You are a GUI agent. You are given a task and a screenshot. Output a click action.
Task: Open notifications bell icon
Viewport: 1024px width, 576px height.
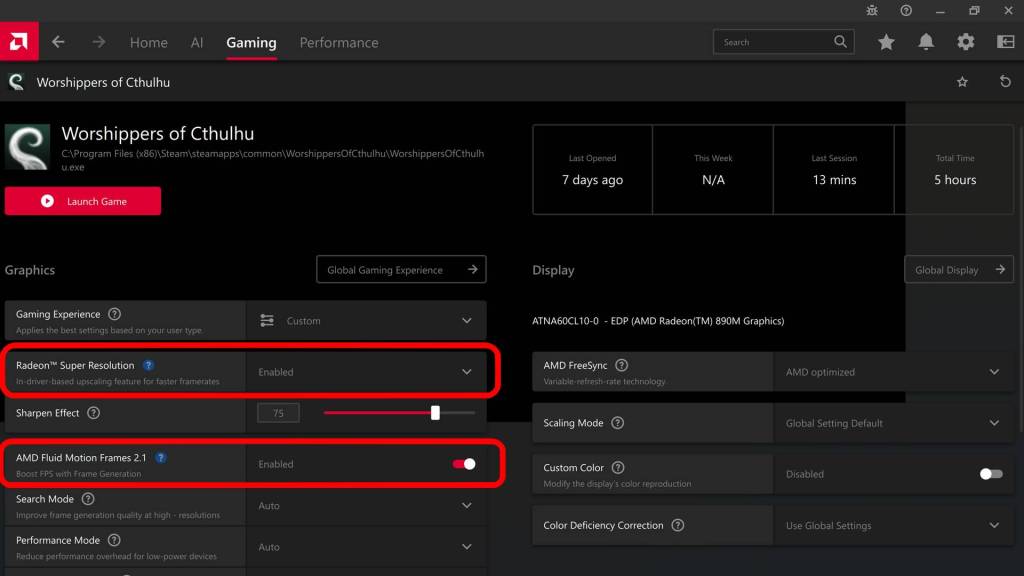926,42
